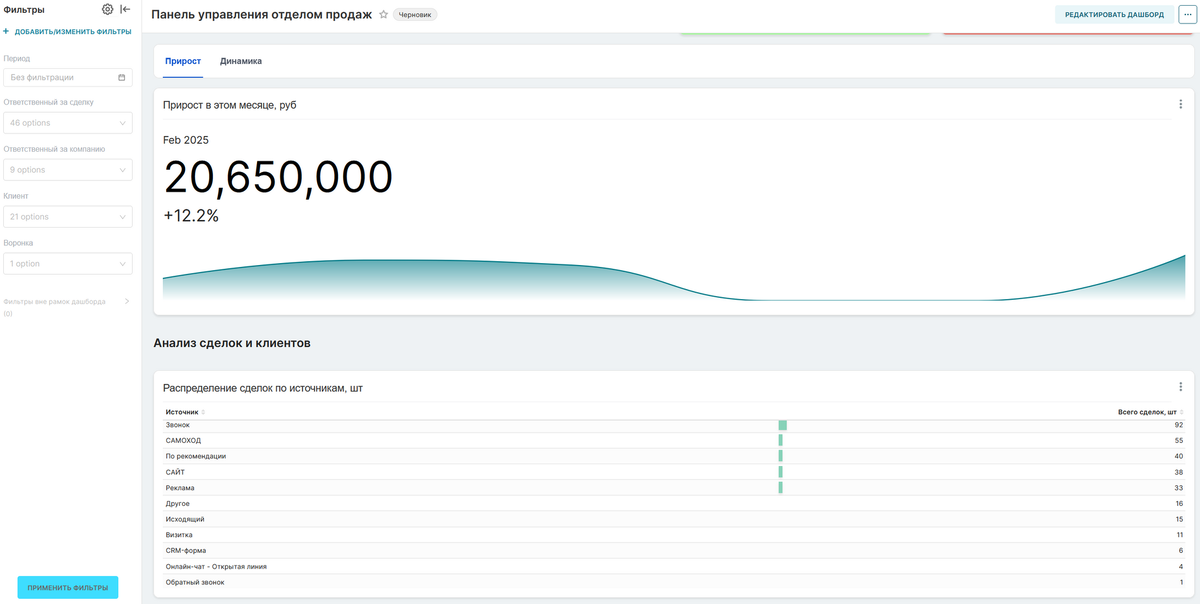The width and height of the screenshot is (1200, 604).
Task: Click the trend area chart
Action: [674, 279]
